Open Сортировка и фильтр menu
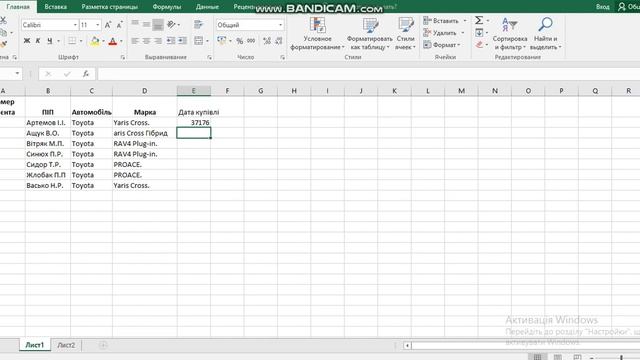 (510, 33)
